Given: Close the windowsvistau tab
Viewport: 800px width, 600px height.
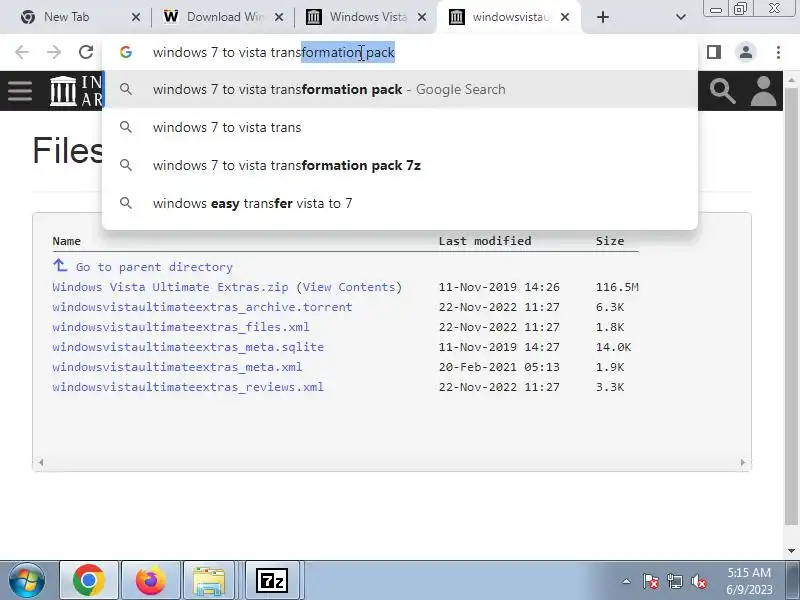Looking at the screenshot, I should pos(565,17).
